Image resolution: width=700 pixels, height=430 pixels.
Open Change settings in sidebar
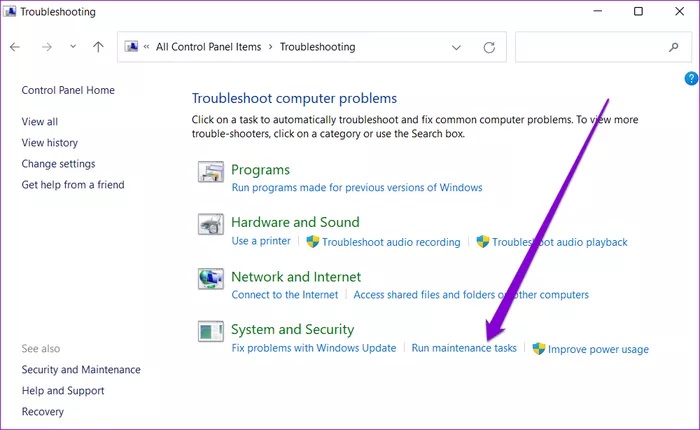(58, 164)
